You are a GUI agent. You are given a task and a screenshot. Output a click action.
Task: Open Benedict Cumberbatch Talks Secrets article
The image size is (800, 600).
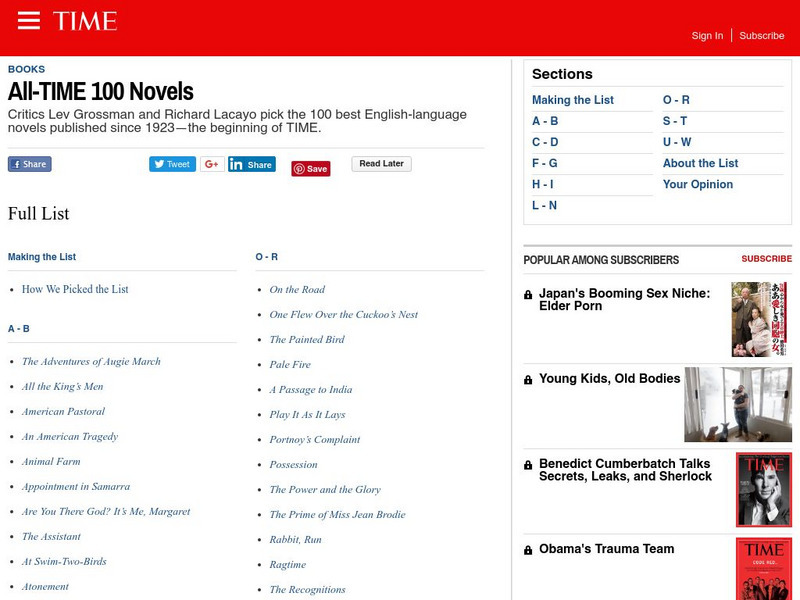(626, 470)
